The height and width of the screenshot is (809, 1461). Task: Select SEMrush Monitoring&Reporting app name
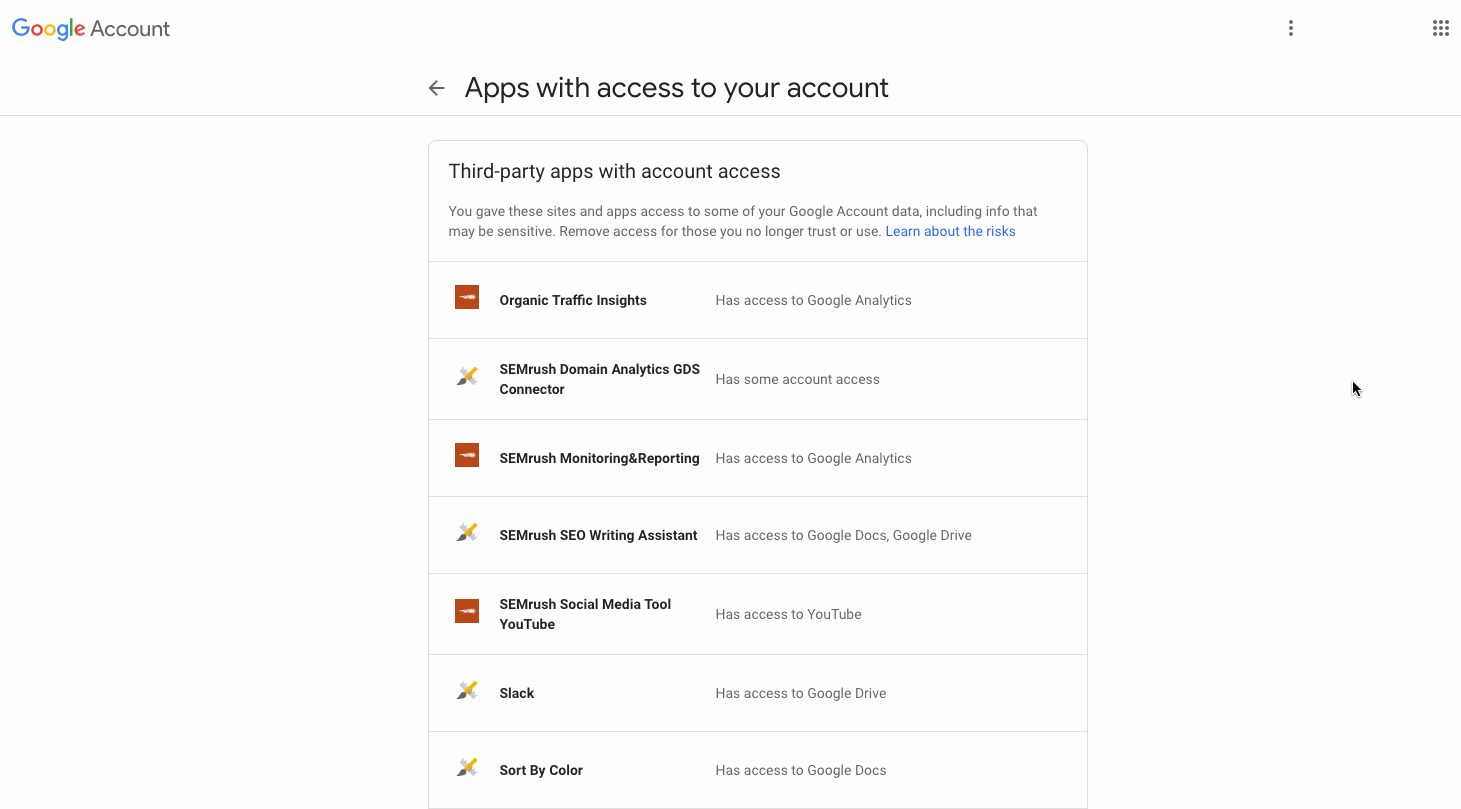[599, 458]
